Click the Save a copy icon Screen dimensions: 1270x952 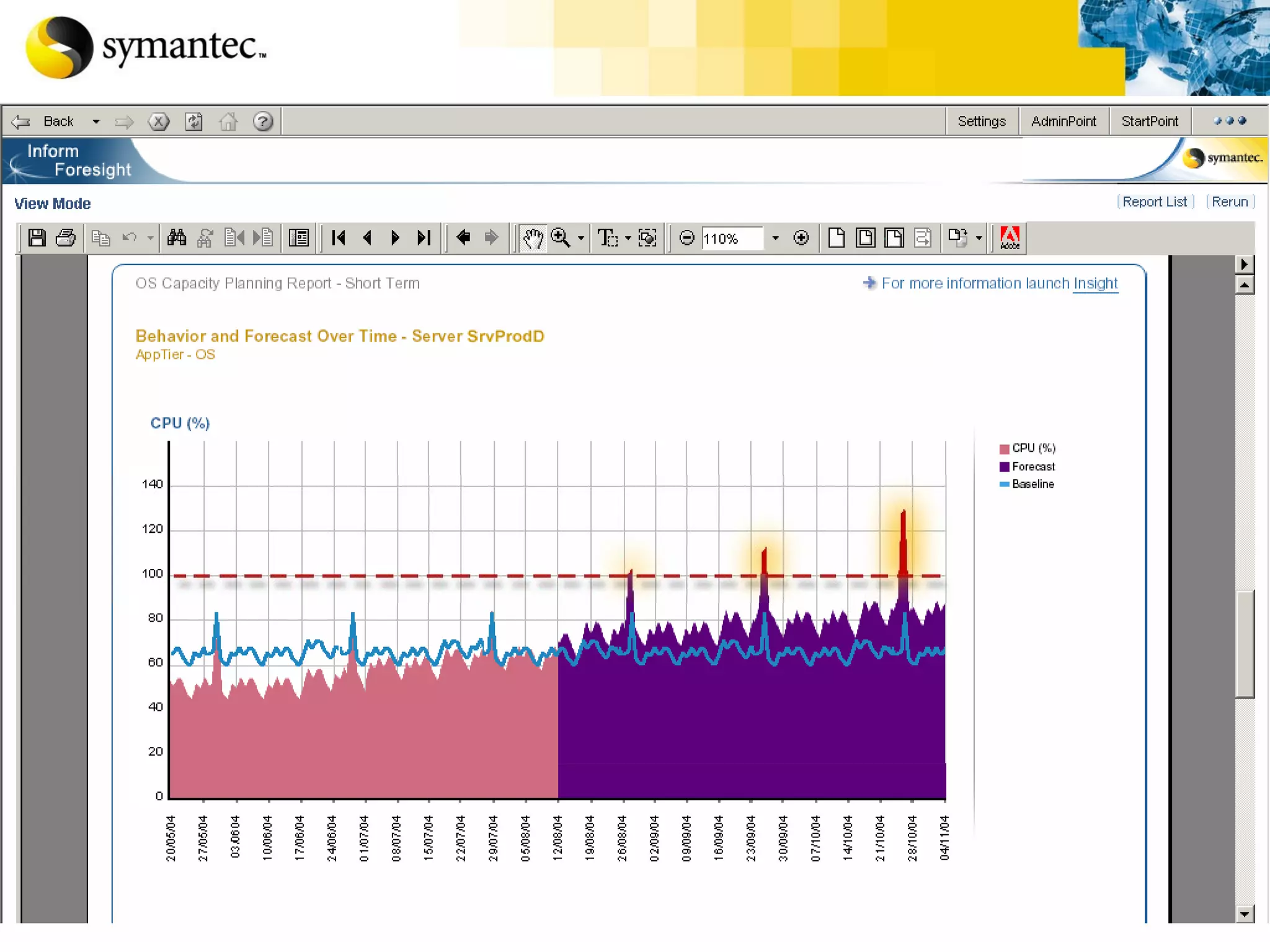[37, 238]
